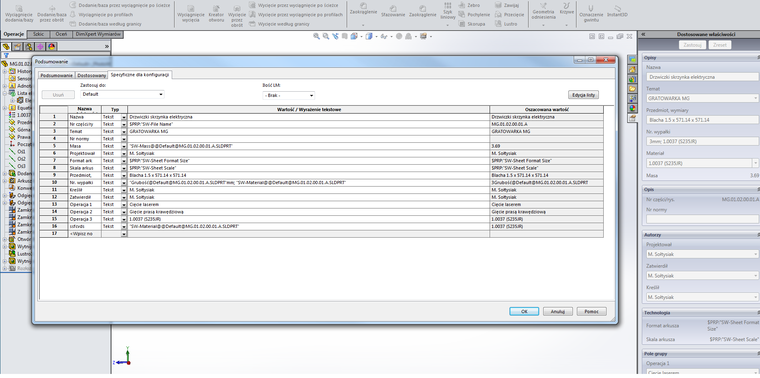Click value cell 'GRATOWARKA MG' in row 3
Screen dimensions: 760x378
(309, 131)
